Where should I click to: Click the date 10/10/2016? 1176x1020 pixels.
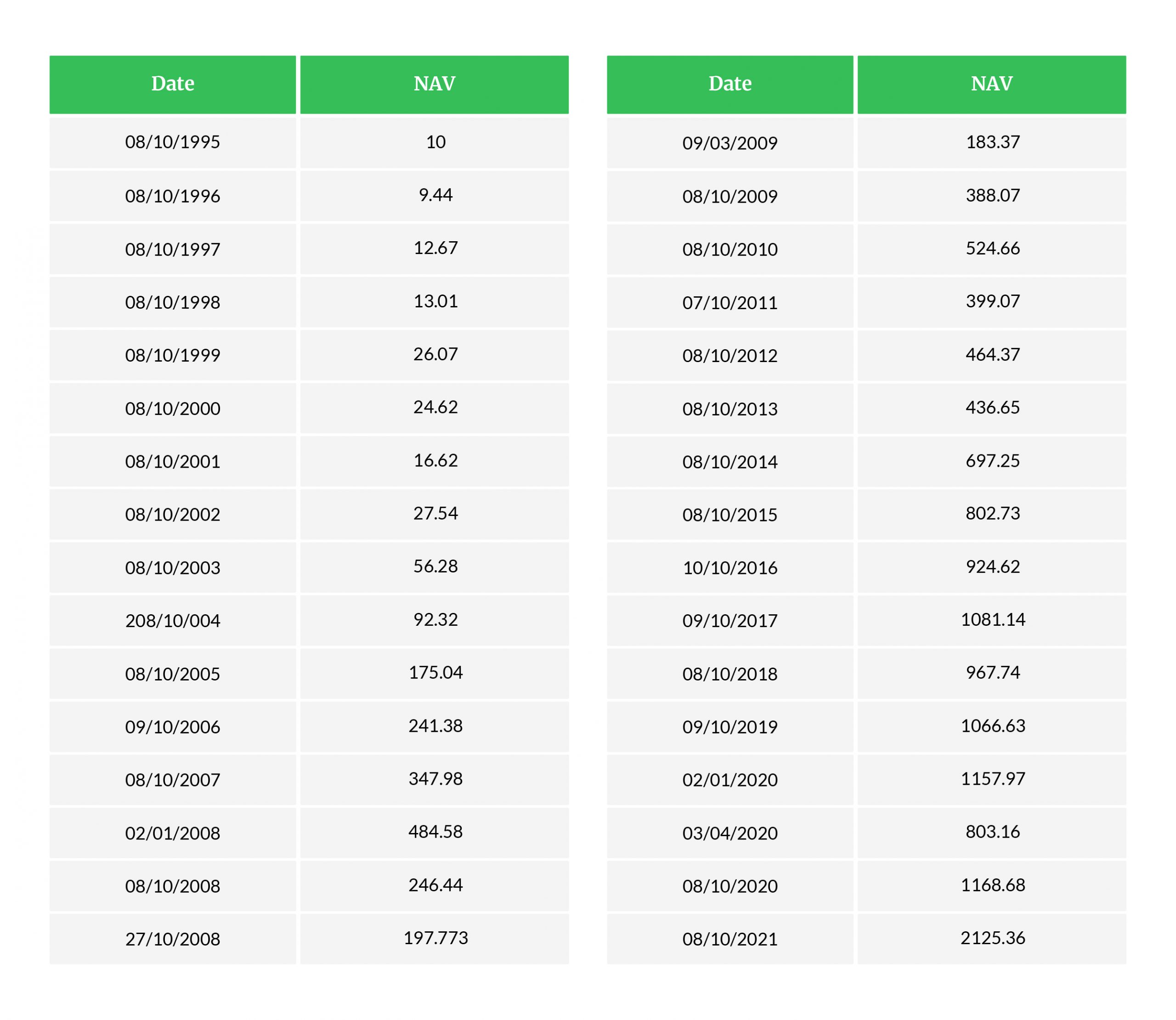pyautogui.click(x=729, y=568)
